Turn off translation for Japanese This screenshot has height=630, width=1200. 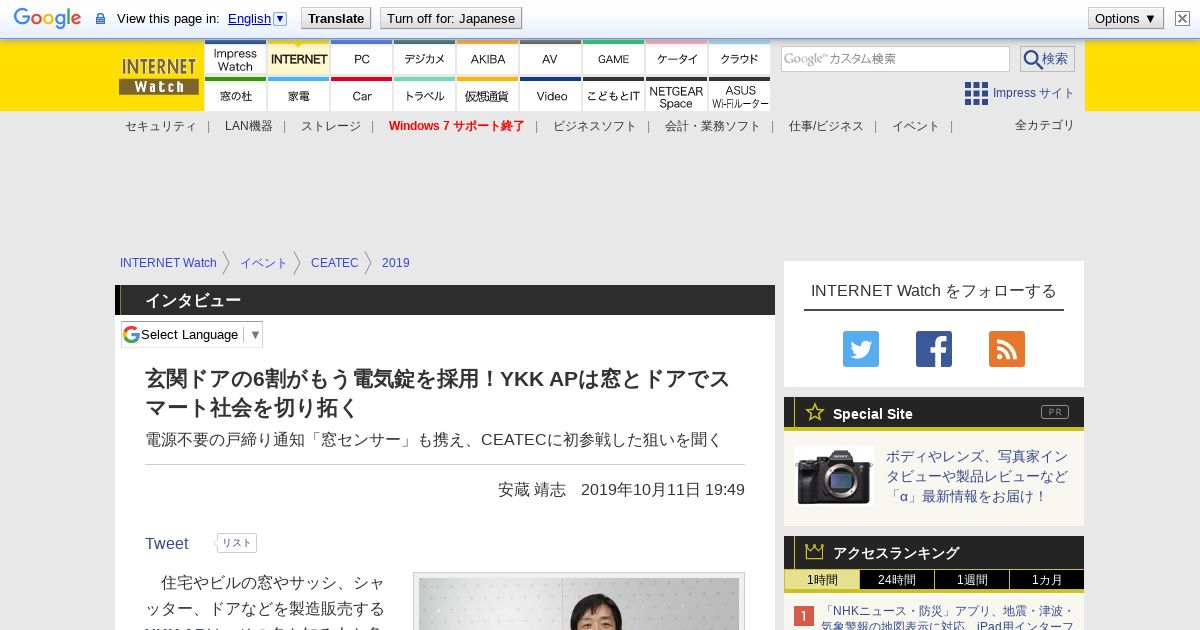tap(451, 18)
